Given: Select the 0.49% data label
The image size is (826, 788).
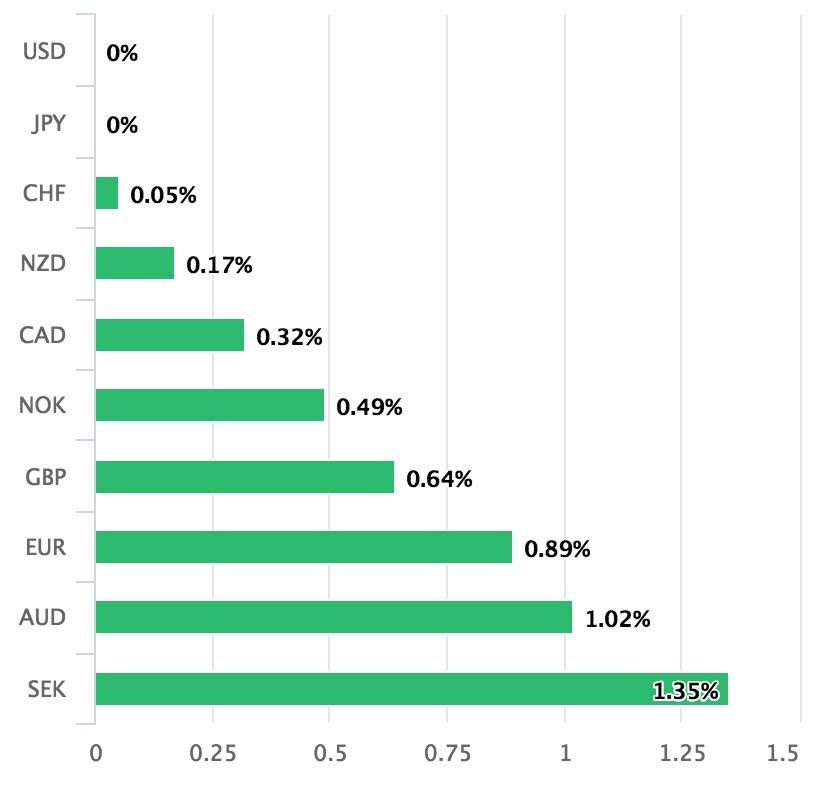Looking at the screenshot, I should pyautogui.click(x=369, y=408).
